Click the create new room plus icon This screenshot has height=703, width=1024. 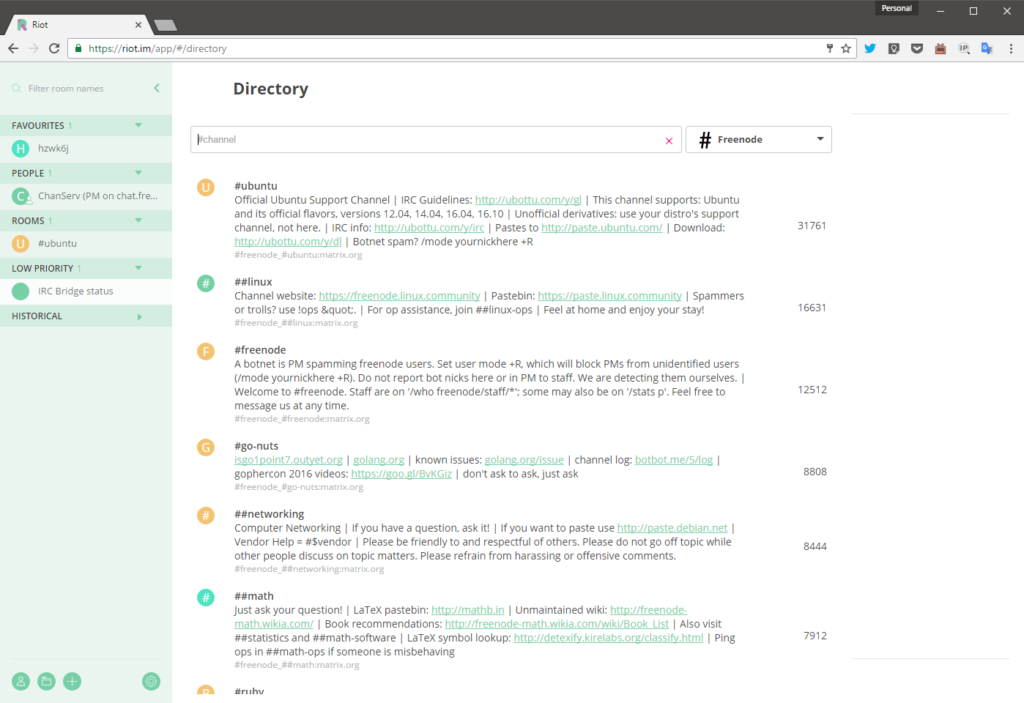[72, 681]
